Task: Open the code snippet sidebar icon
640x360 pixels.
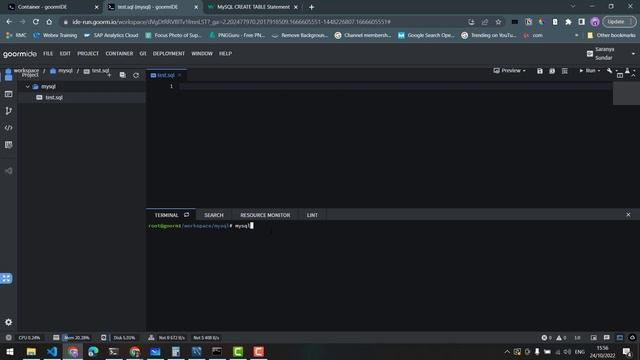Action: tap(9, 128)
